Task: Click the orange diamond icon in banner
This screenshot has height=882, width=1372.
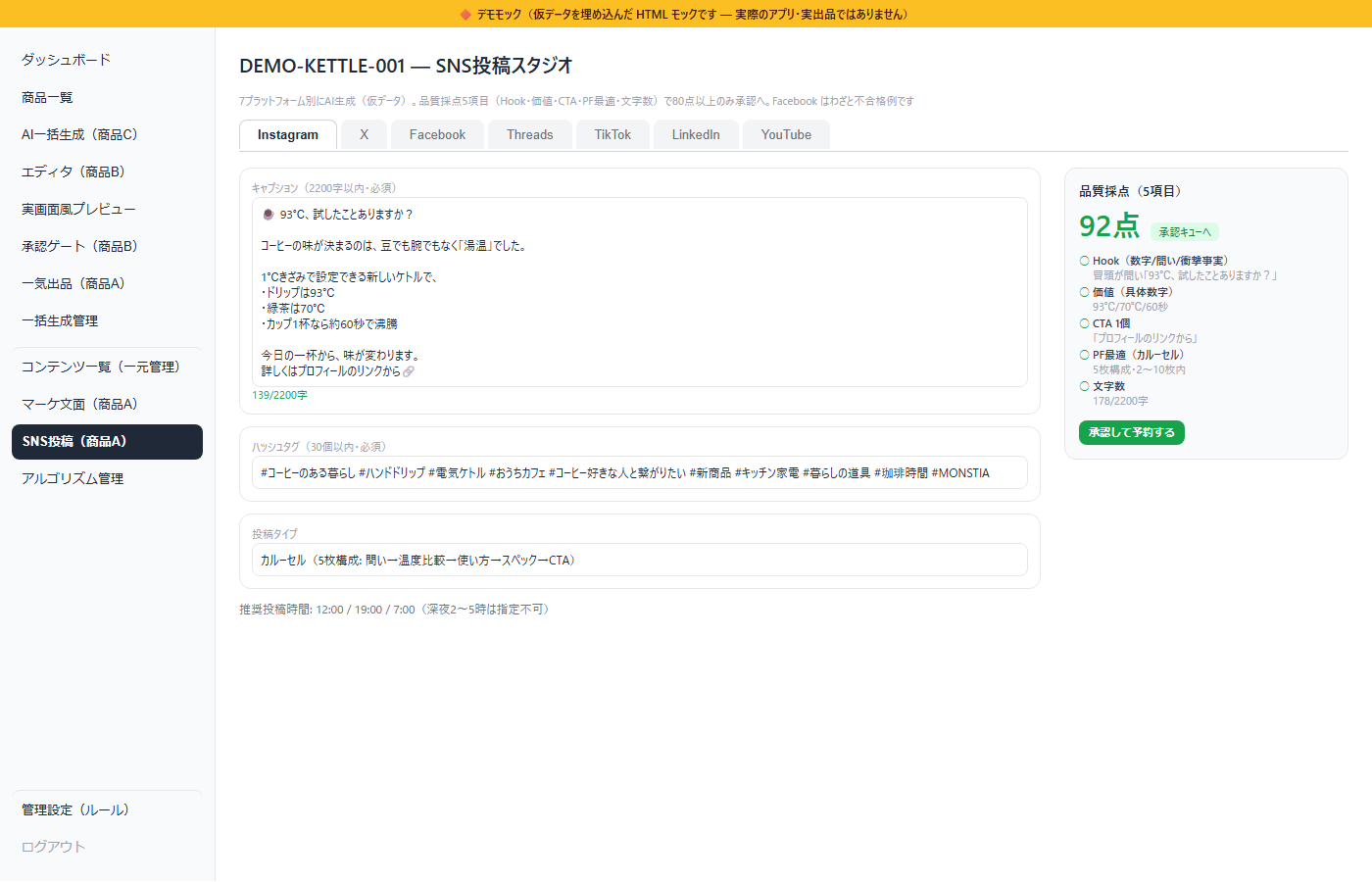Action: [465, 14]
